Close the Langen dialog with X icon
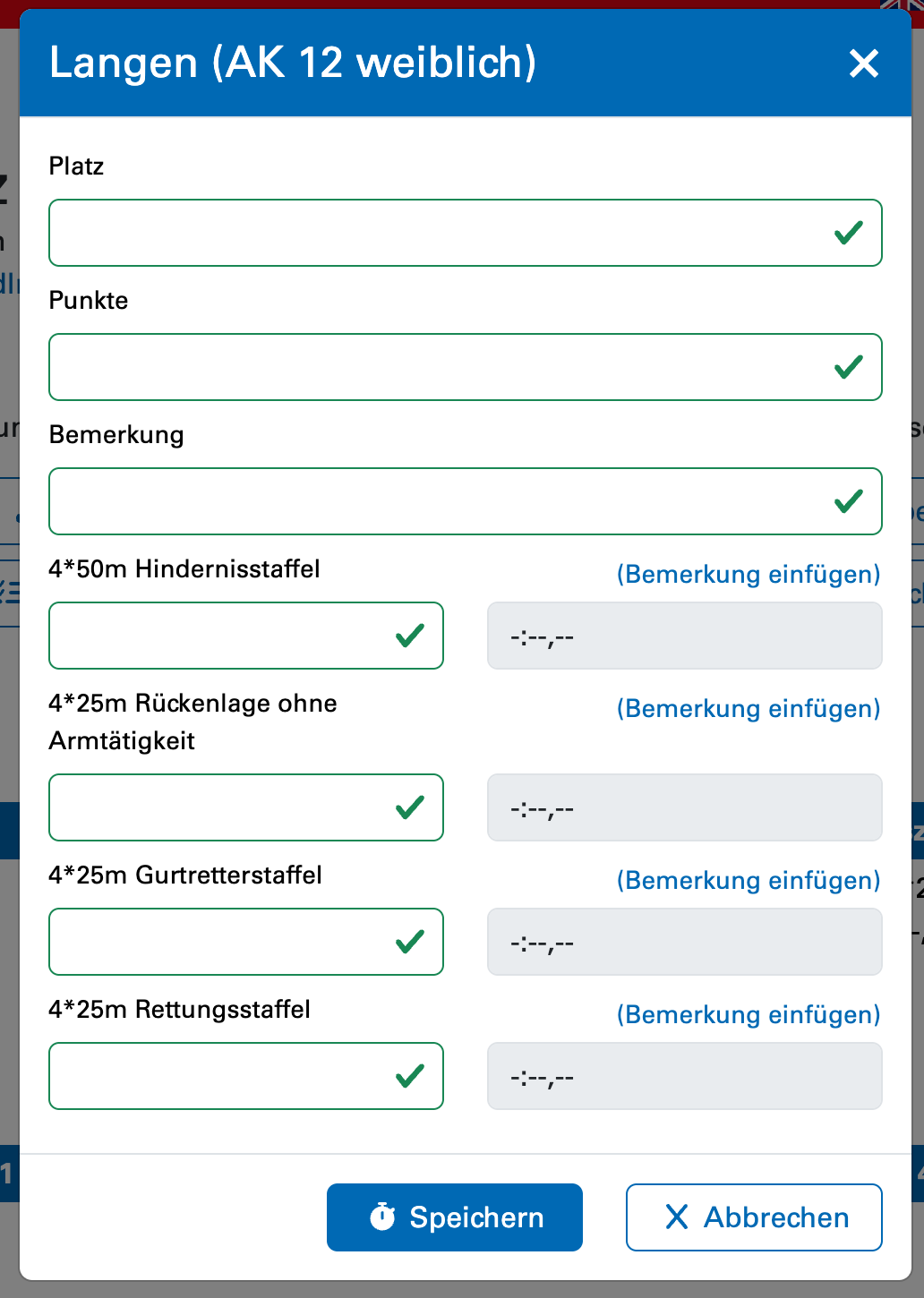This screenshot has height=1298, width=924. point(864,64)
